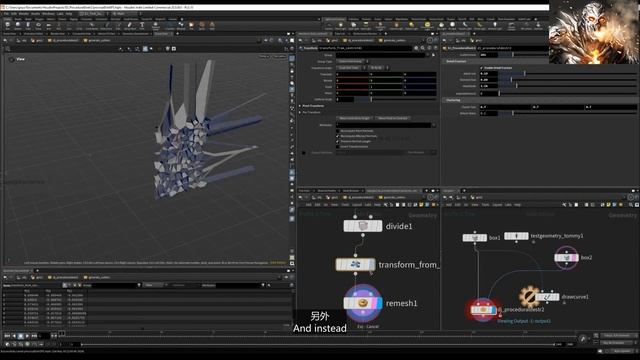
Task: Click geo1 in viewport path bar
Action: pyautogui.click(x=40, y=40)
